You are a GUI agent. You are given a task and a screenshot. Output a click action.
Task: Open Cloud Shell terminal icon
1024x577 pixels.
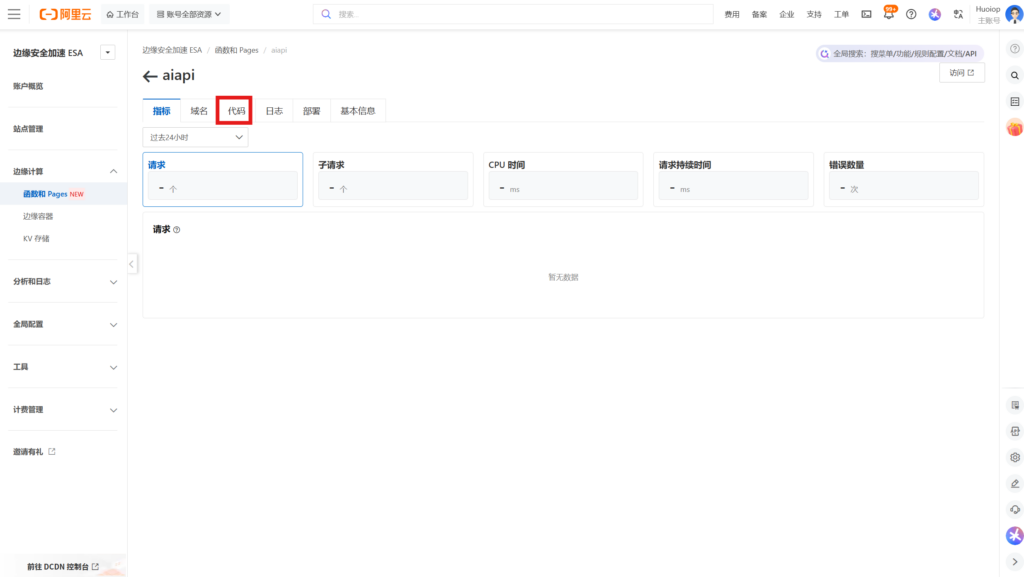(866, 14)
